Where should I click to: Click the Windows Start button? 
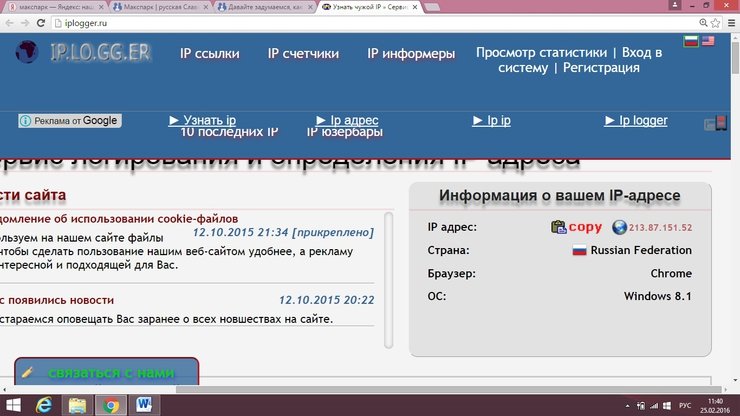tap(12, 405)
